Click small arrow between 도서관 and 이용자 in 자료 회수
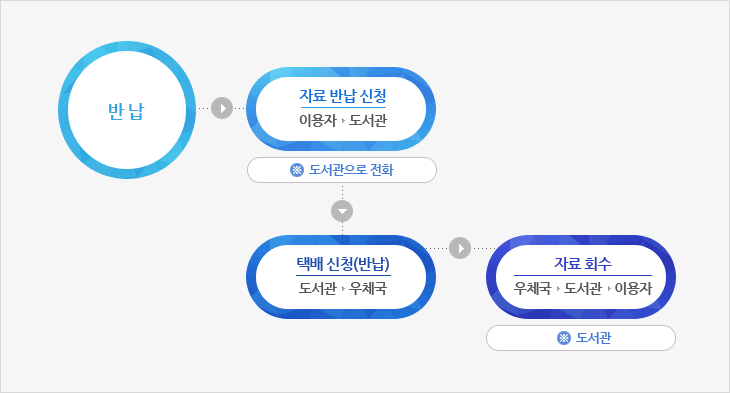Image resolution: width=730 pixels, height=393 pixels. click(x=608, y=289)
